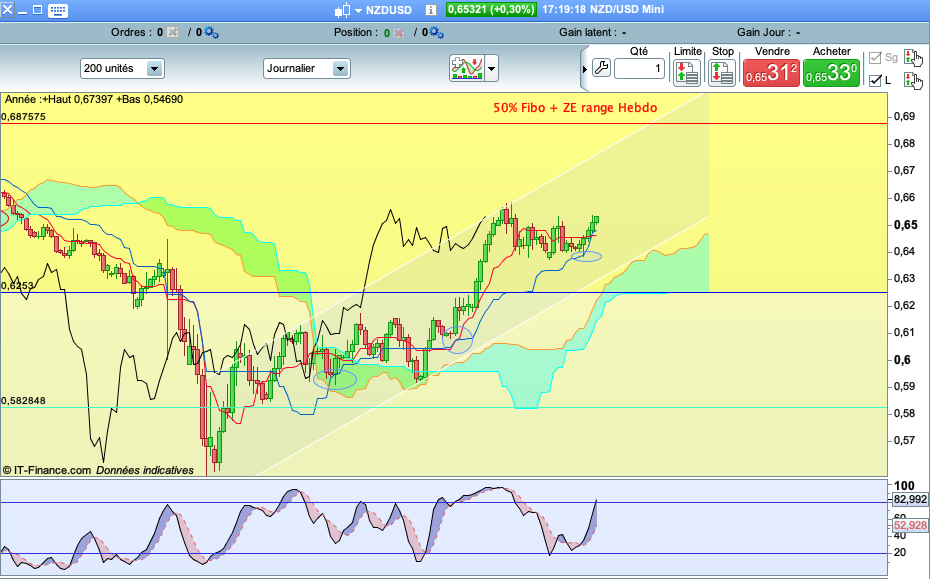Click the order-on-chart hand icon beside Sg
Viewport: 930px width, 579px height.
(913, 58)
